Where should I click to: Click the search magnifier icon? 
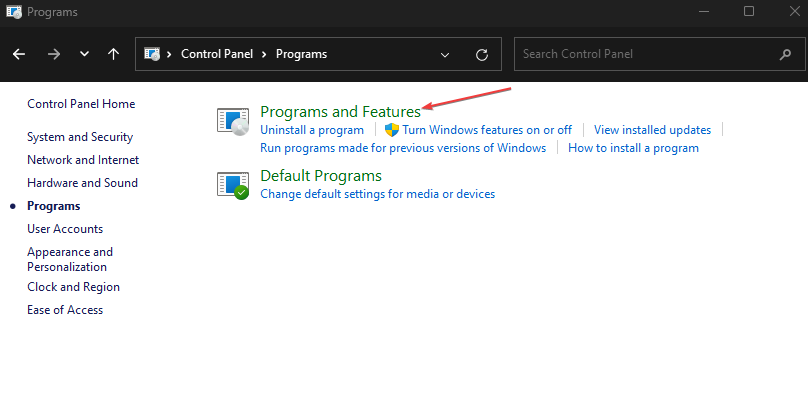[785, 54]
